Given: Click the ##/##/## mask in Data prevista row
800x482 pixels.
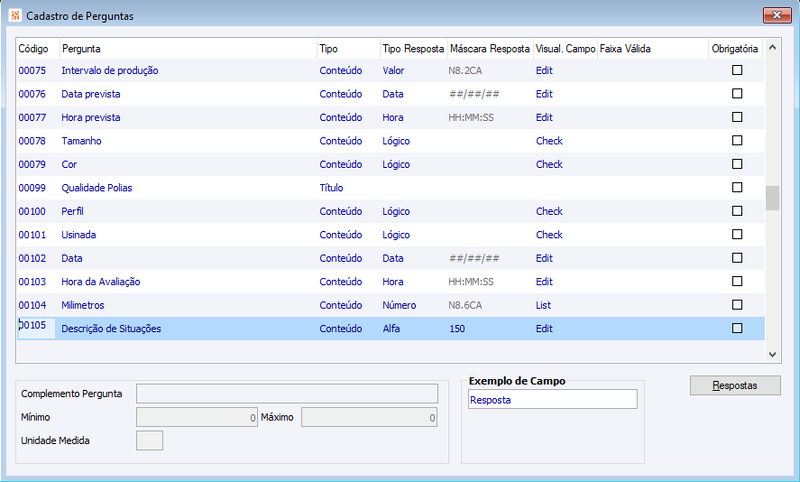Looking at the screenshot, I should point(474,94).
